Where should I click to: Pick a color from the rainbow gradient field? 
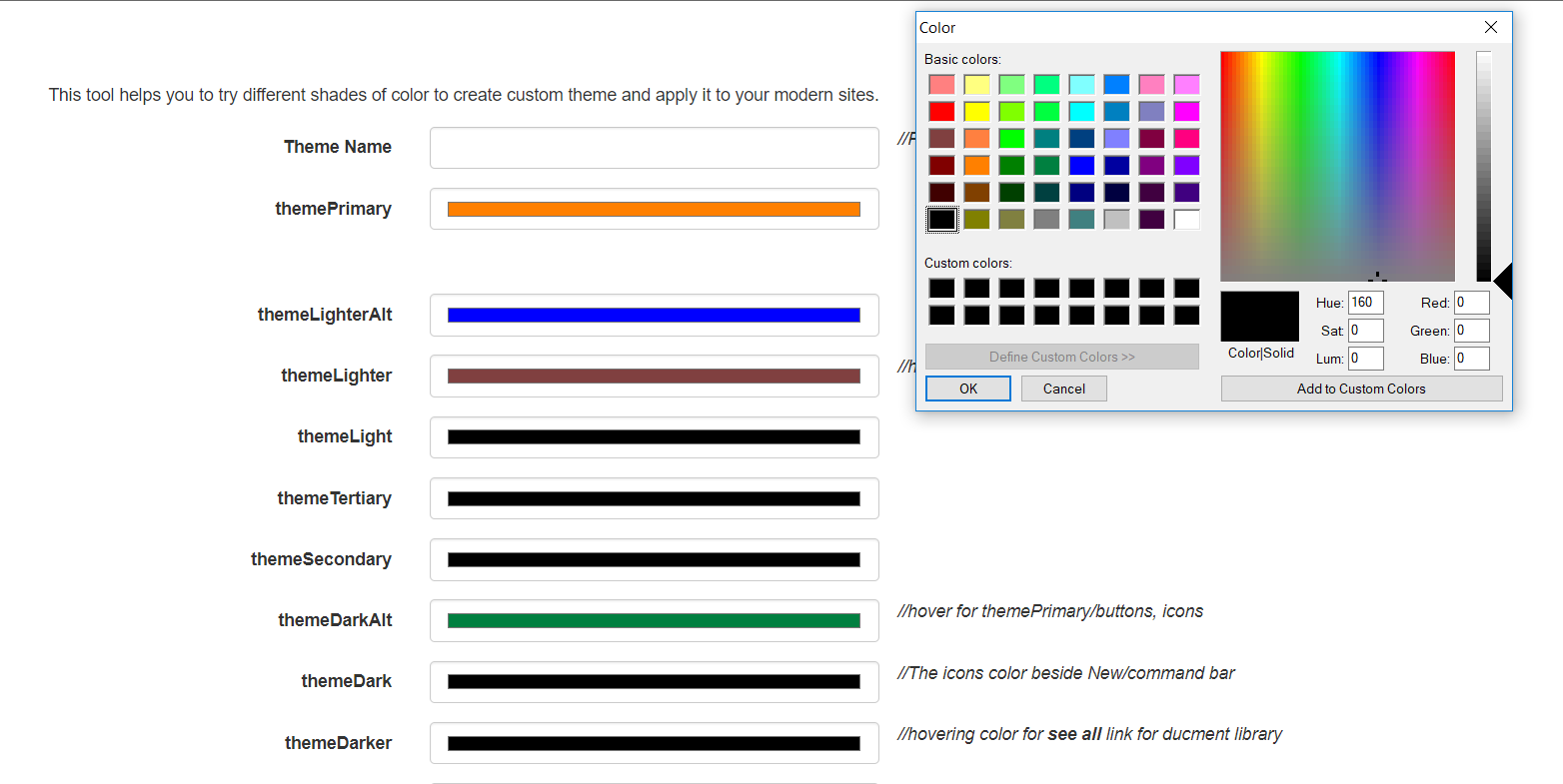1337,165
